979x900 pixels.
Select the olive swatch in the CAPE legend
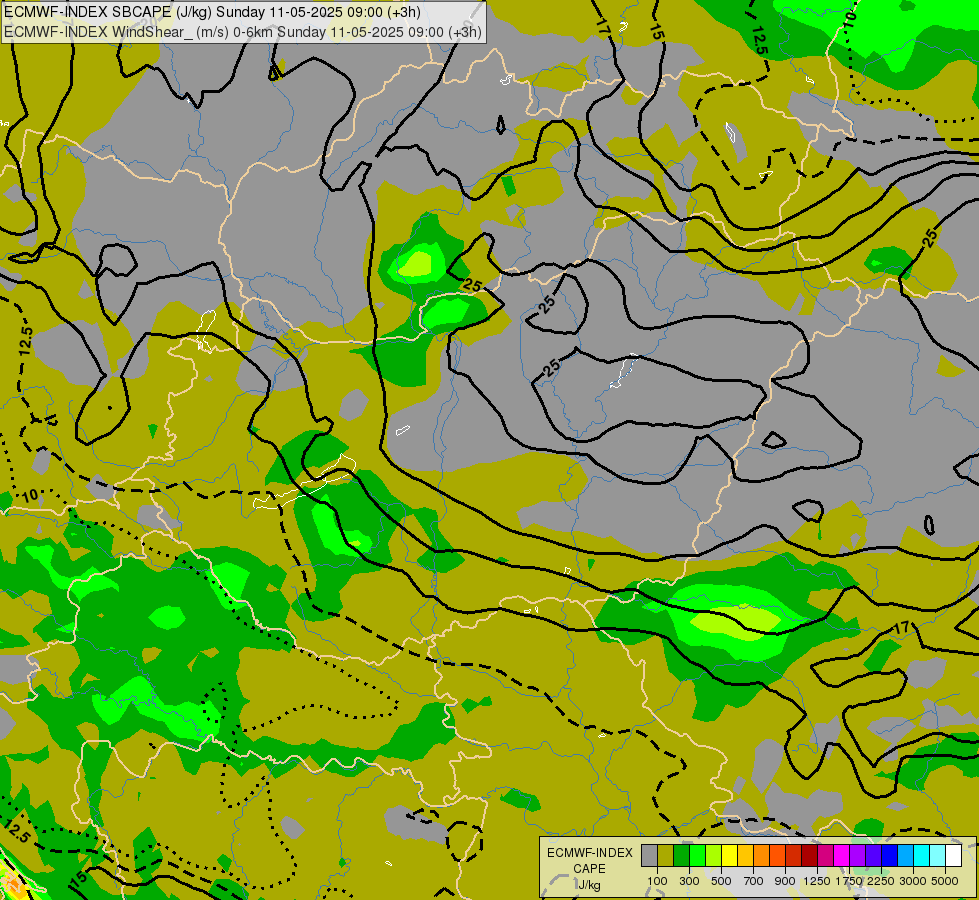pos(665,856)
